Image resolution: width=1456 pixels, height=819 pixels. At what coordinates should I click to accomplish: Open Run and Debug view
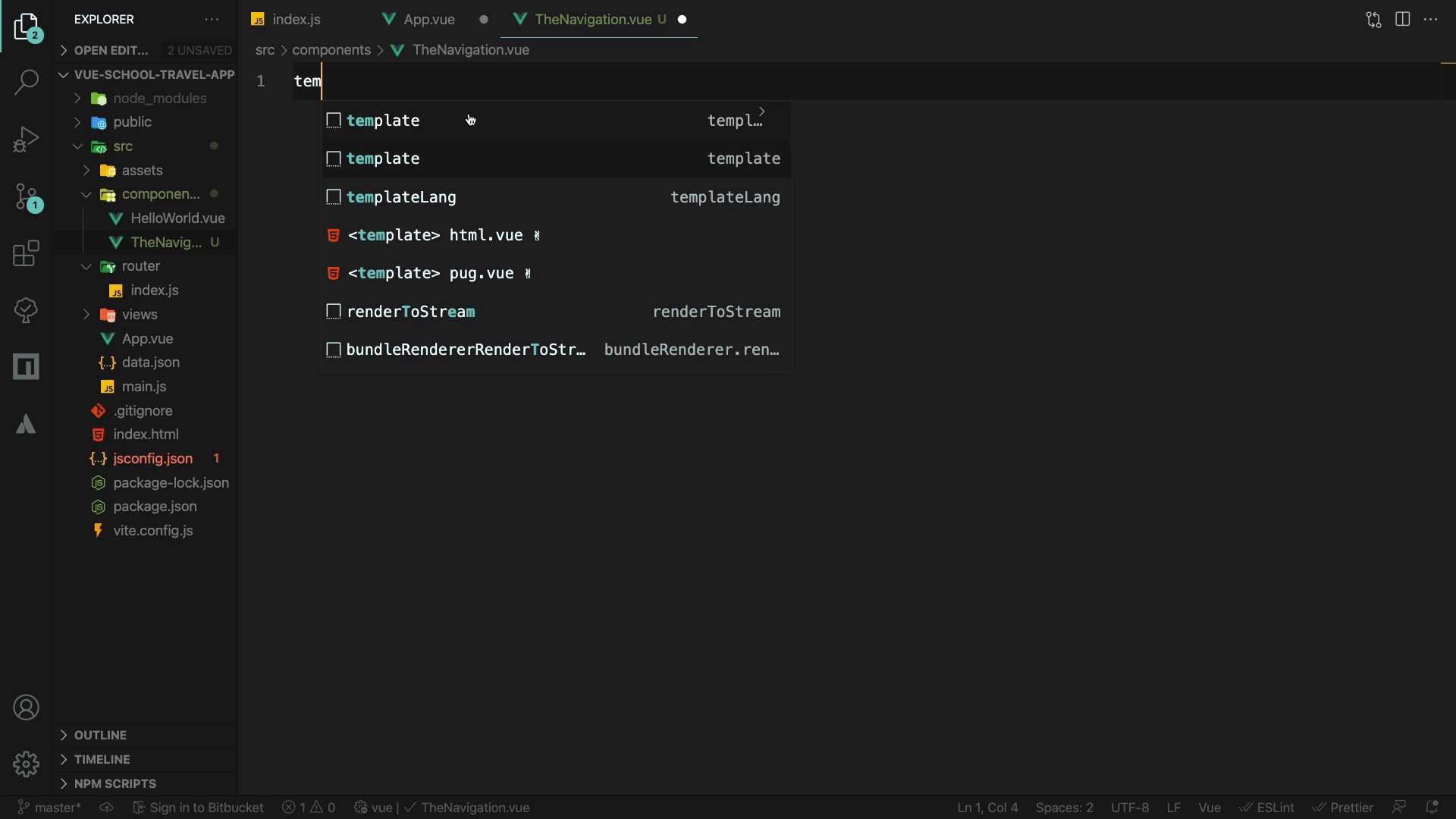tap(27, 140)
